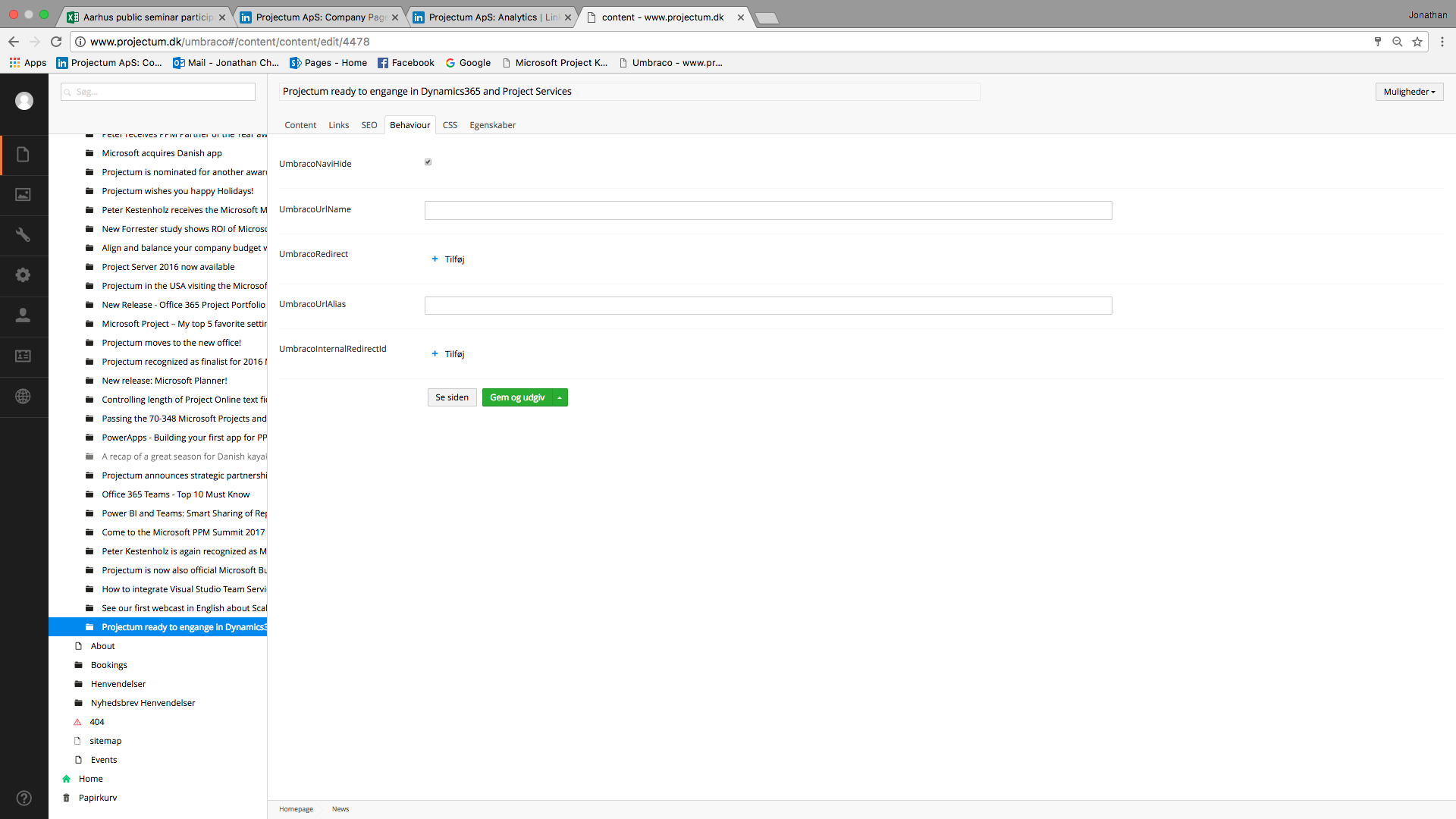Click the UmbracoUrlAlias input field
This screenshot has height=819, width=1456.
coord(767,306)
